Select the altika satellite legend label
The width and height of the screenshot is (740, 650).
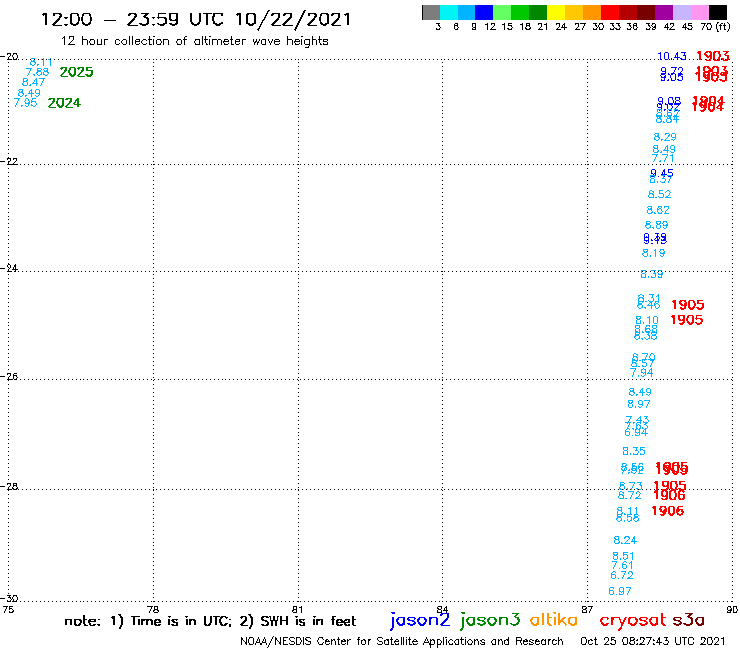tap(554, 620)
